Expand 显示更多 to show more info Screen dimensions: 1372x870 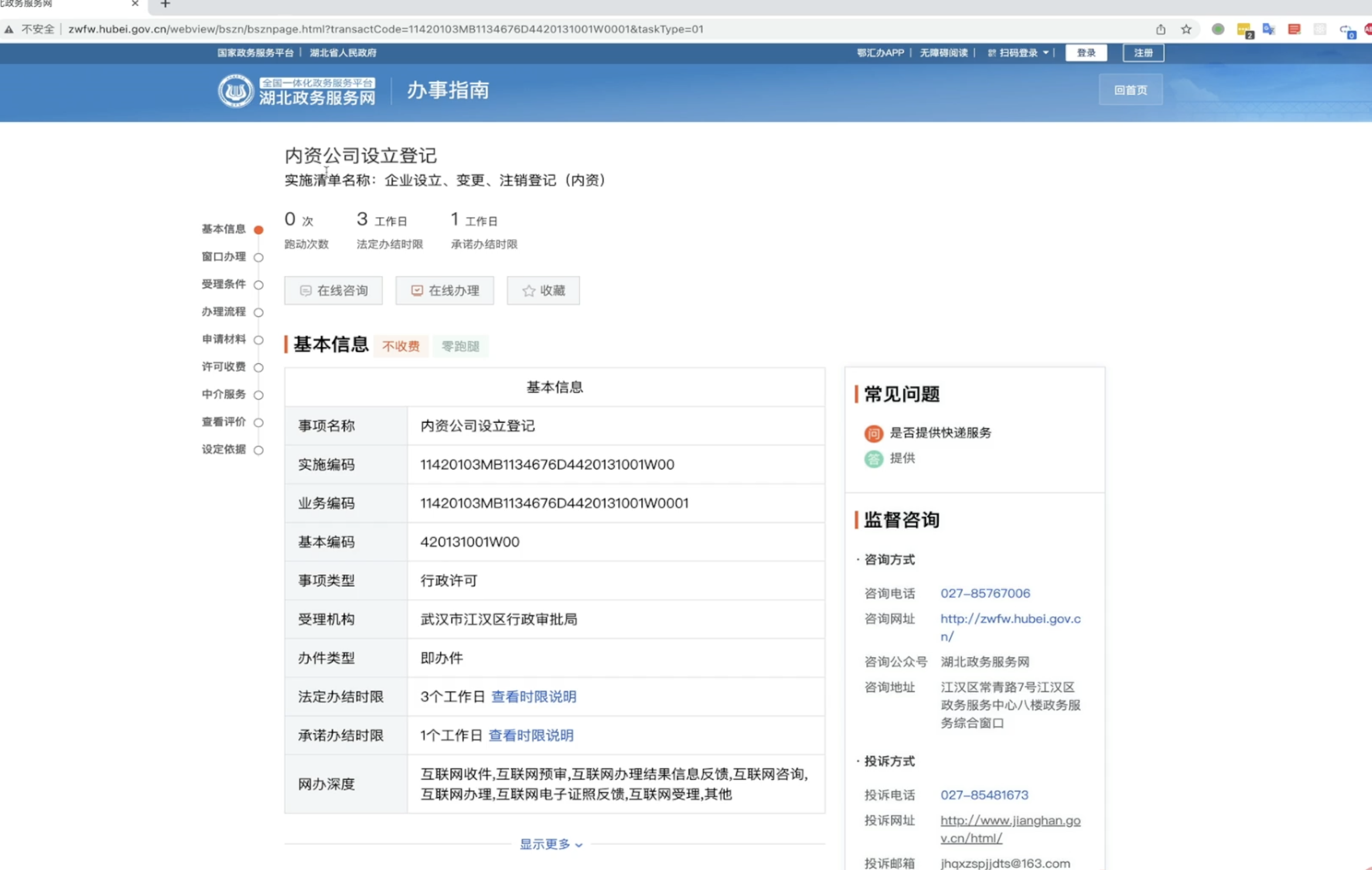pos(550,844)
